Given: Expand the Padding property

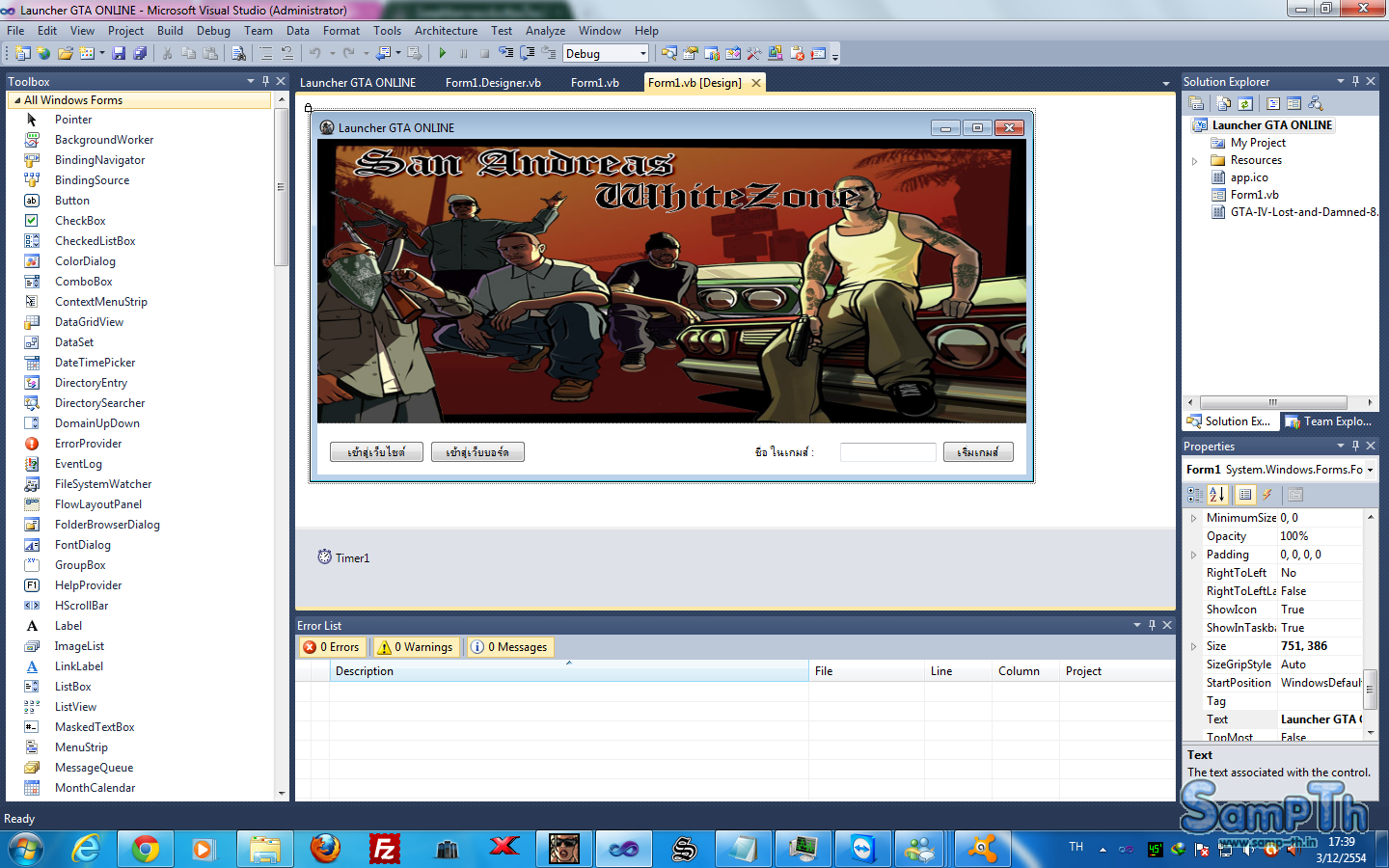Looking at the screenshot, I should pyautogui.click(x=1193, y=555).
